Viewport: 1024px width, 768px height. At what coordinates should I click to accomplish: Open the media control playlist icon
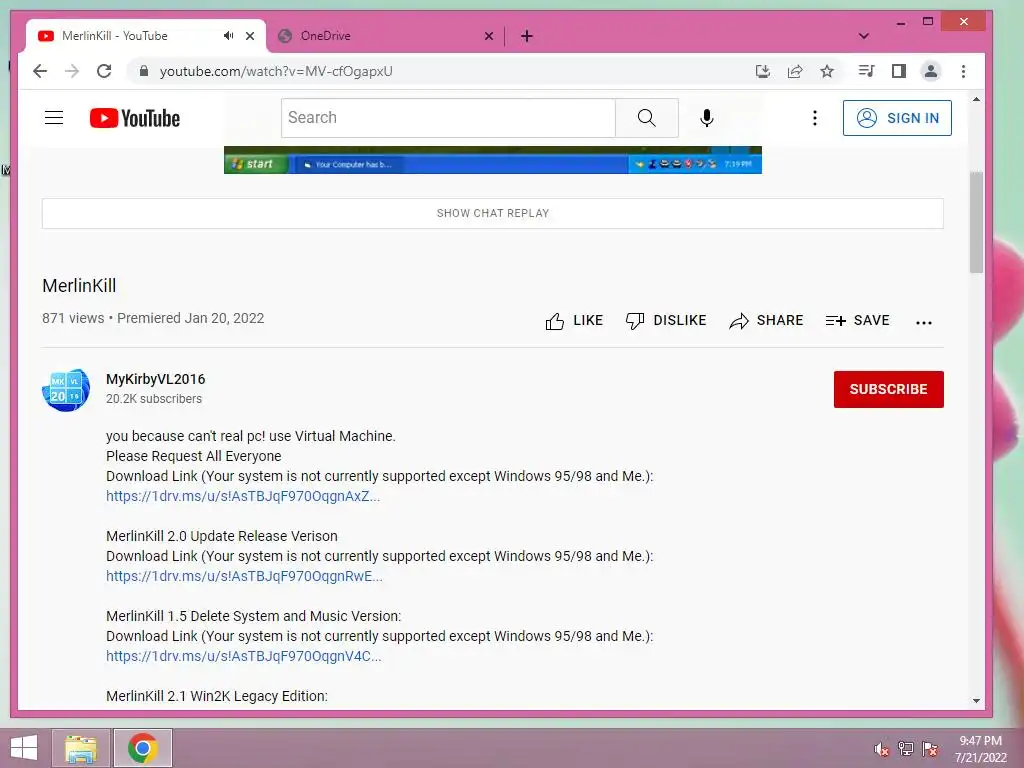[867, 71]
